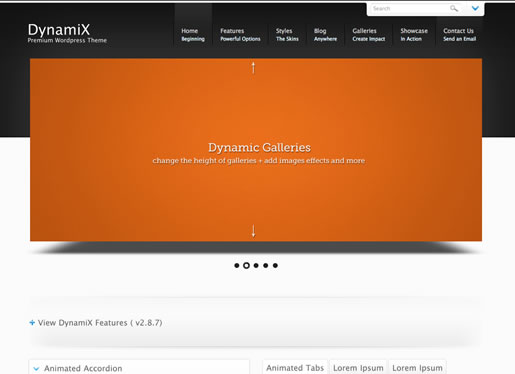The height and width of the screenshot is (374, 515).
Task: Select the fifth slider pagination dot
Action: (275, 265)
